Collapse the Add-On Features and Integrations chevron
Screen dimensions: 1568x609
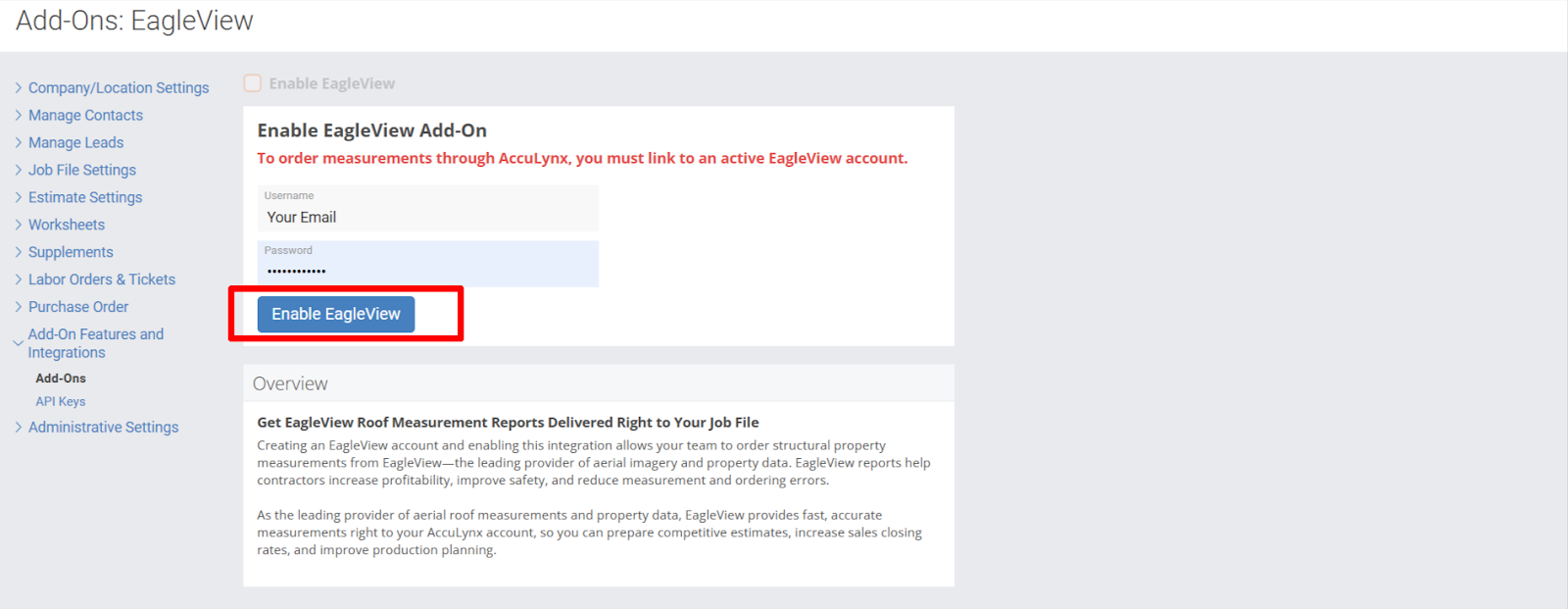(x=19, y=343)
